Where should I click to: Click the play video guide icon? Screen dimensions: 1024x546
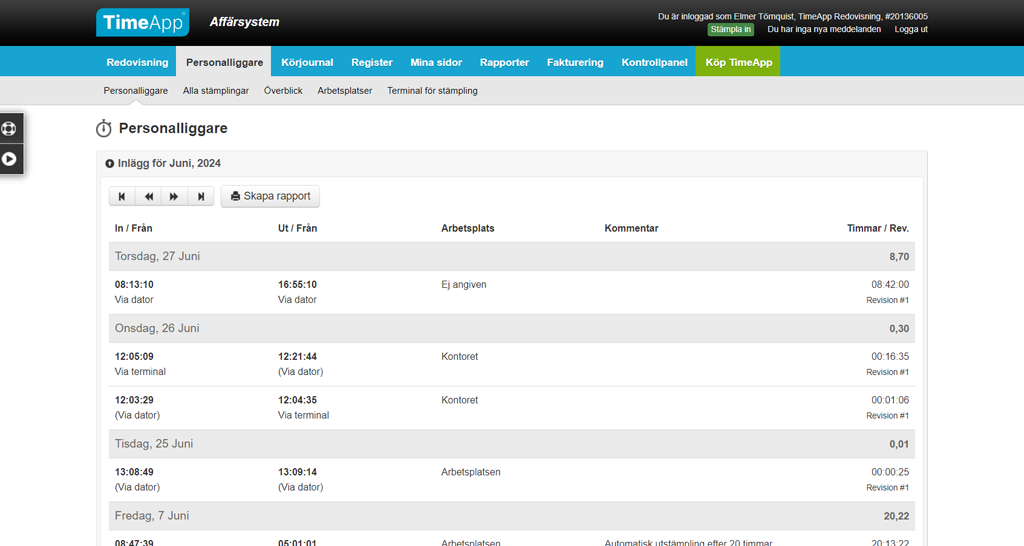[10, 158]
